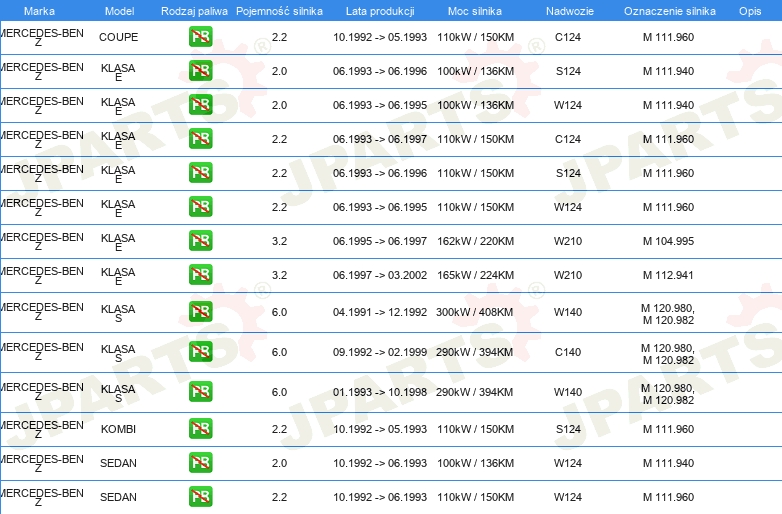The image size is (782, 514).
Task: Click the Nadwozie column header
Action: pos(570,11)
